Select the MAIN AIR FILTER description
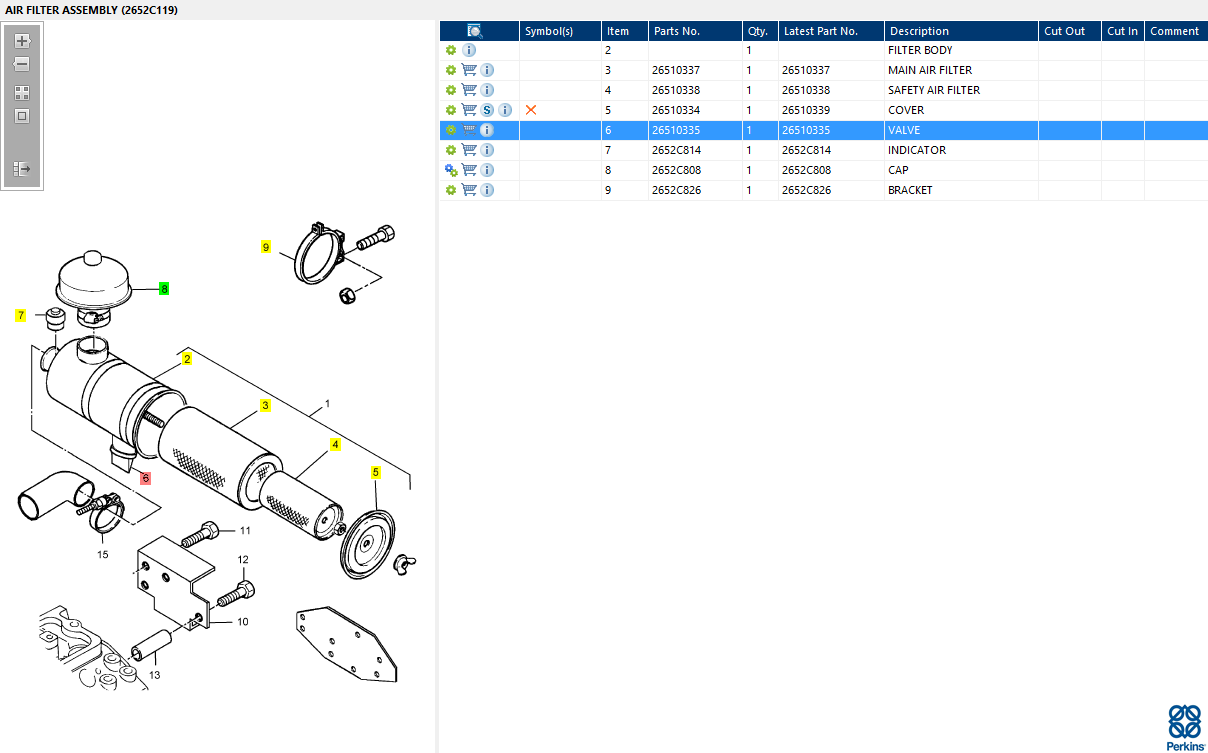Screen dimensions: 1208x753 point(930,70)
